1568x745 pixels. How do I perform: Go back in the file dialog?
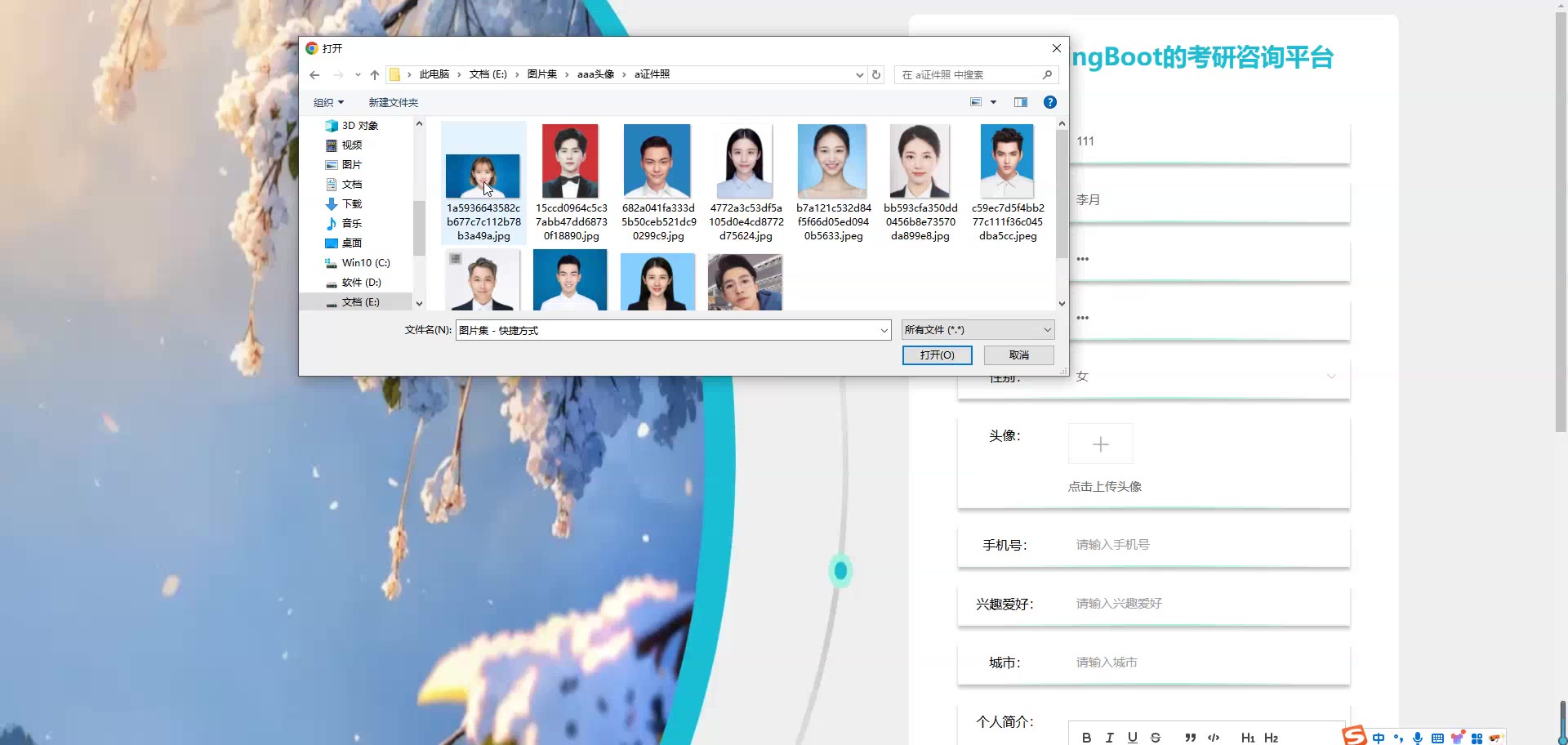pyautogui.click(x=314, y=75)
